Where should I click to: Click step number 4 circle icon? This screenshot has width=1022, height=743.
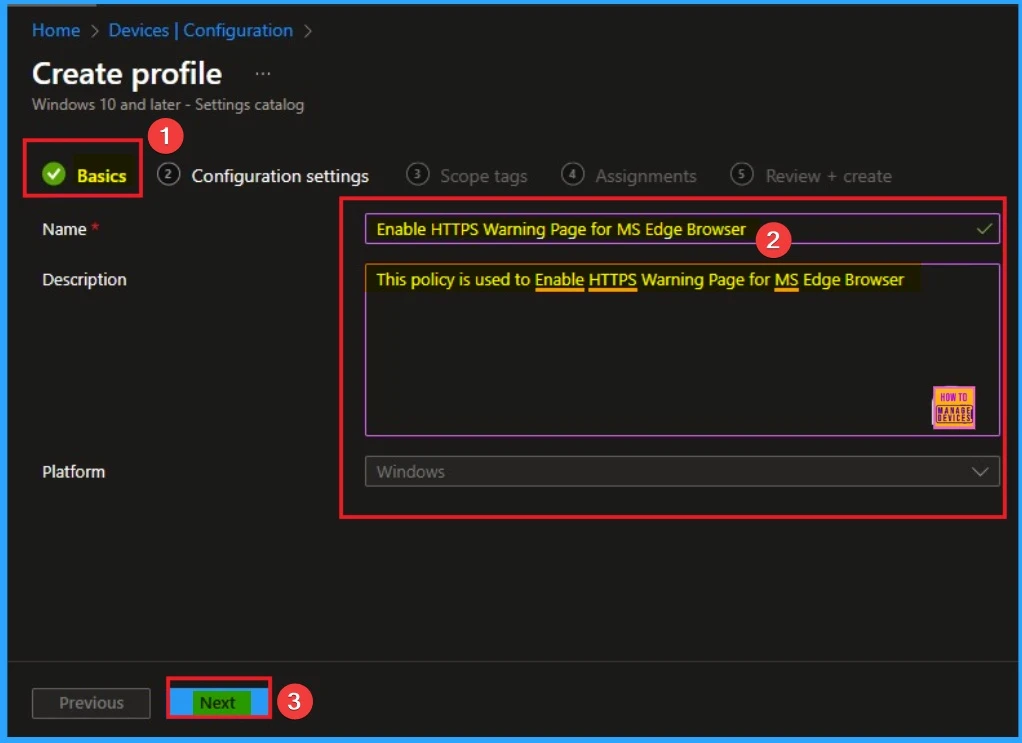(572, 174)
